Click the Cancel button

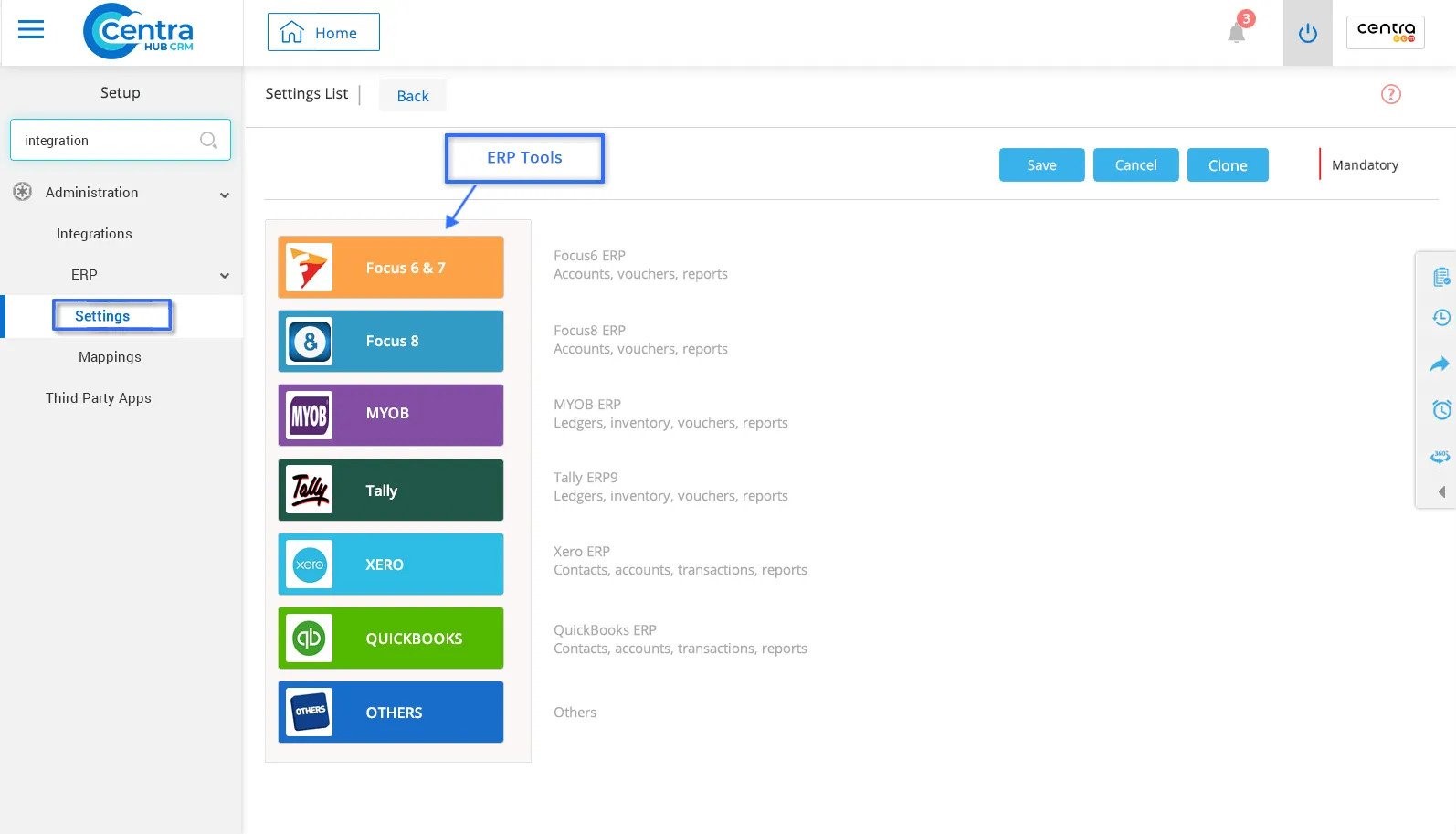point(1135,165)
